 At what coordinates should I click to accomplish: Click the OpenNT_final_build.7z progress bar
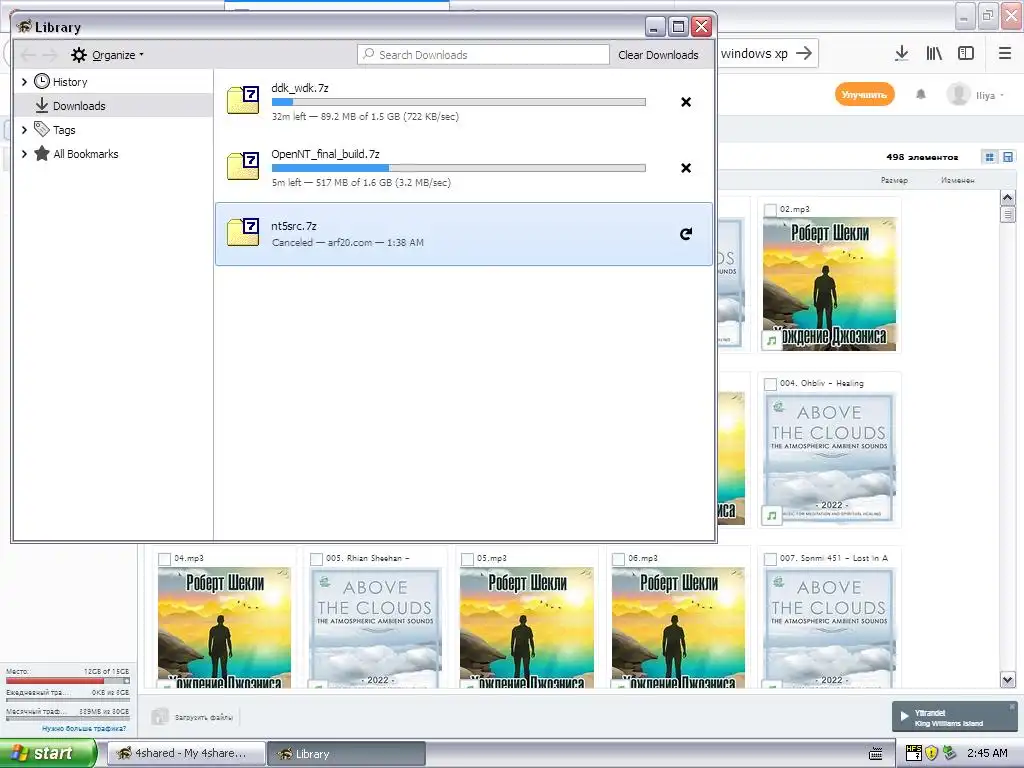point(458,168)
